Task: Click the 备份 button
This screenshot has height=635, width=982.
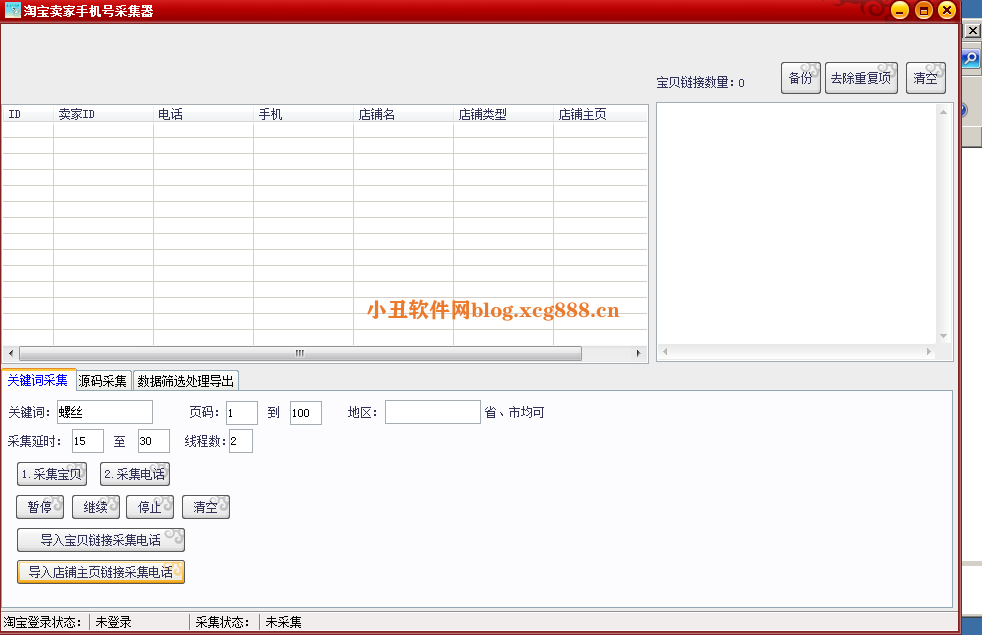Action: 800,78
